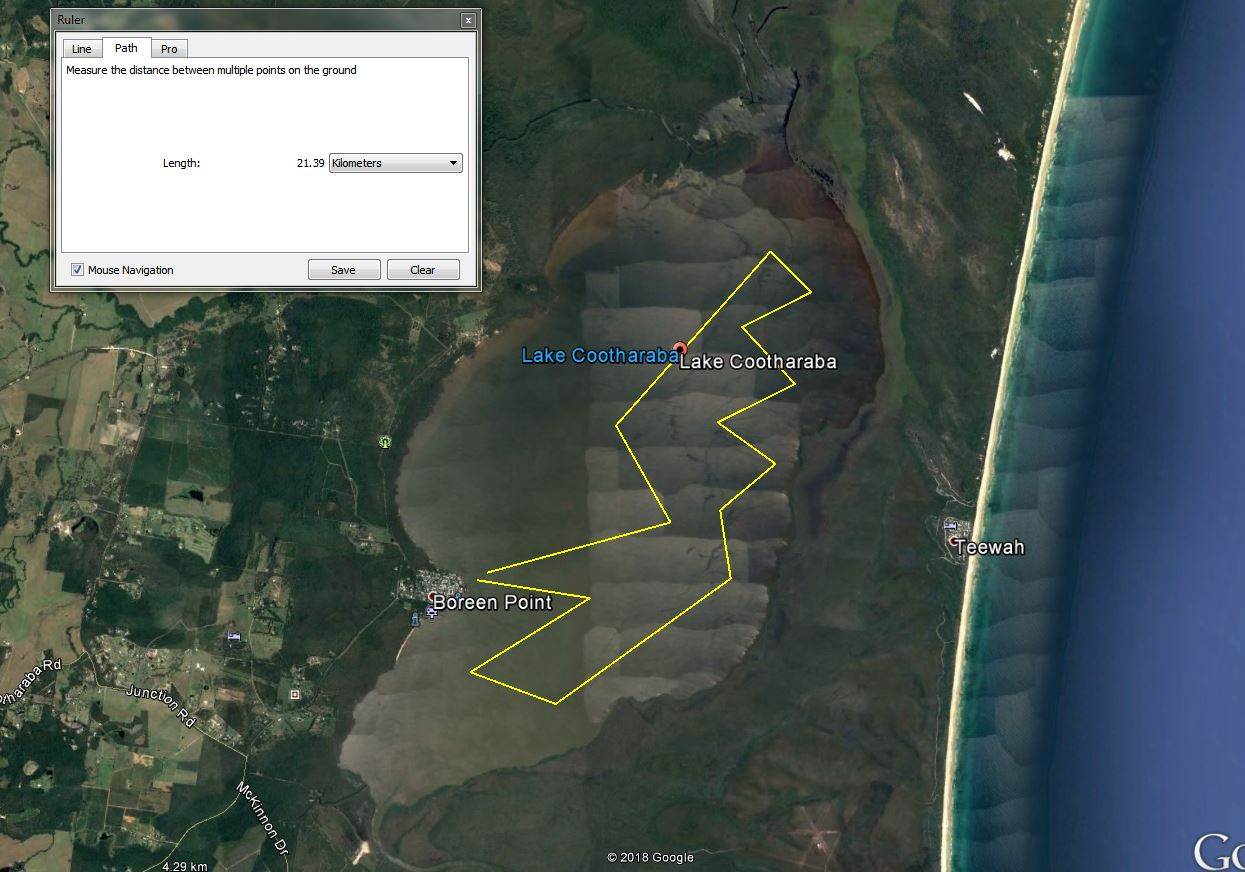Toggle the Mouse Navigation checkbox
This screenshot has width=1245, height=872.
coord(78,270)
